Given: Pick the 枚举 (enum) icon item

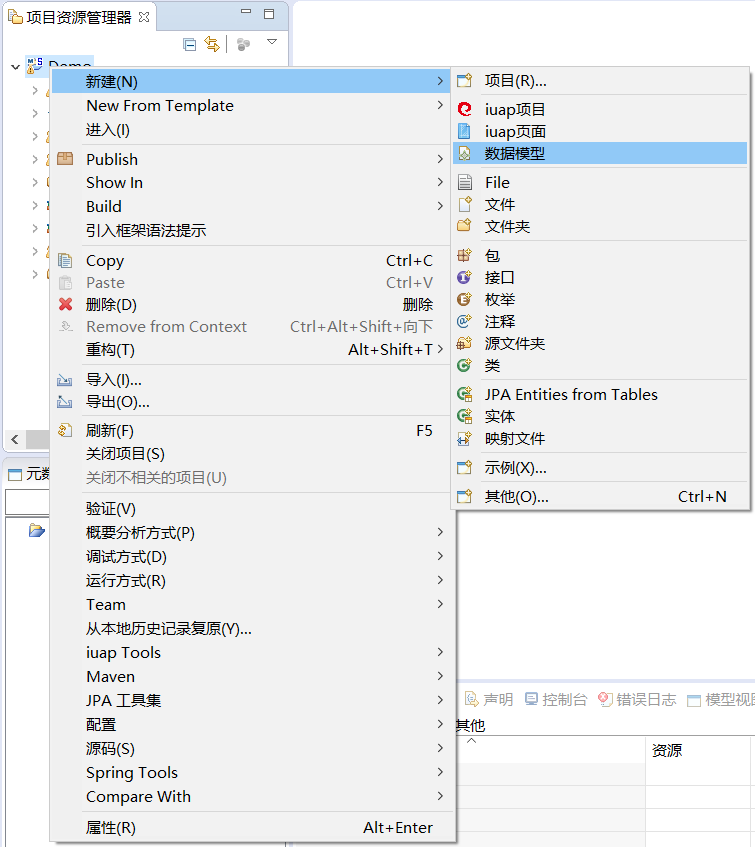Looking at the screenshot, I should coord(499,299).
